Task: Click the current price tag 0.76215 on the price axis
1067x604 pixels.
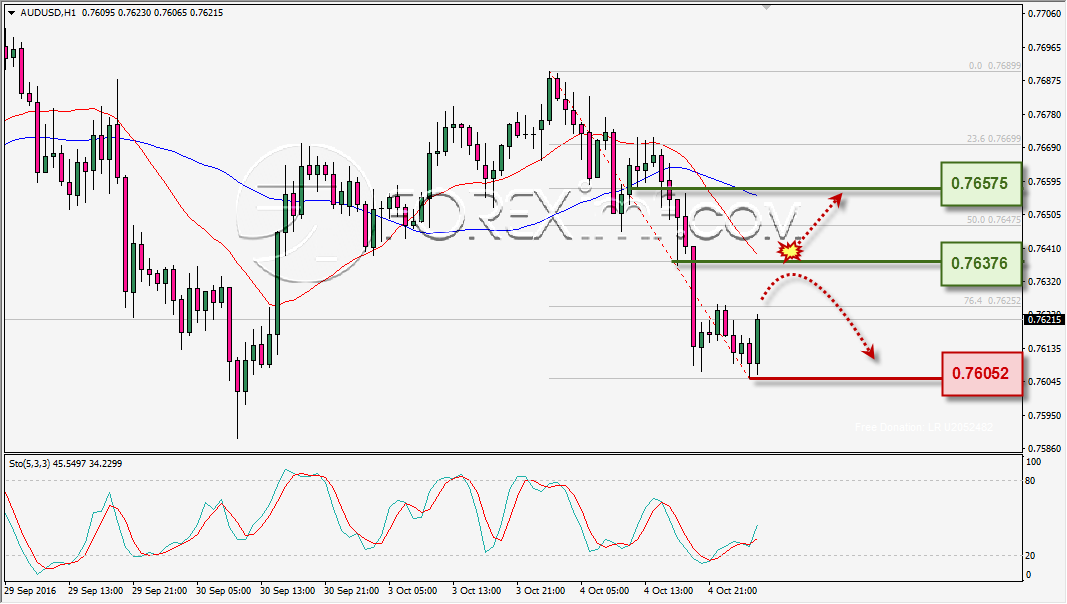Action: 1045,319
